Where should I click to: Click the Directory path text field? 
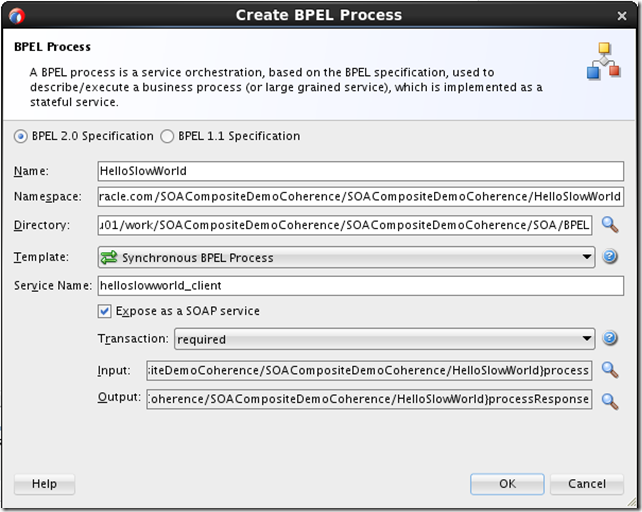tap(345, 226)
